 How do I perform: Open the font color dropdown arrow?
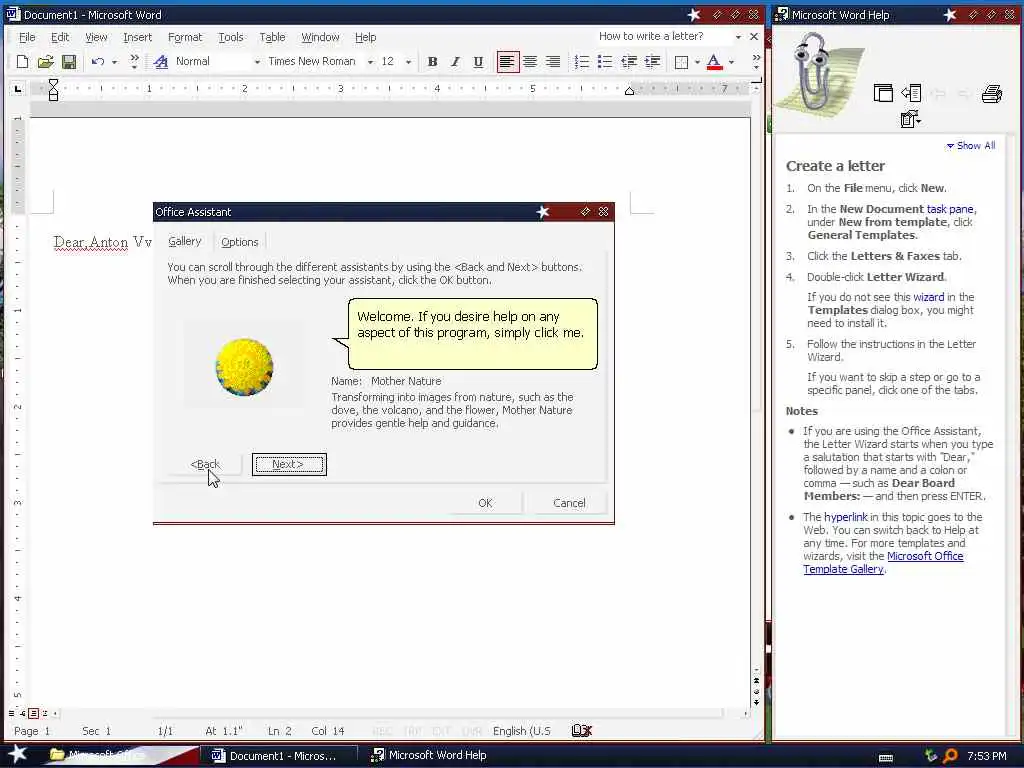click(x=731, y=62)
